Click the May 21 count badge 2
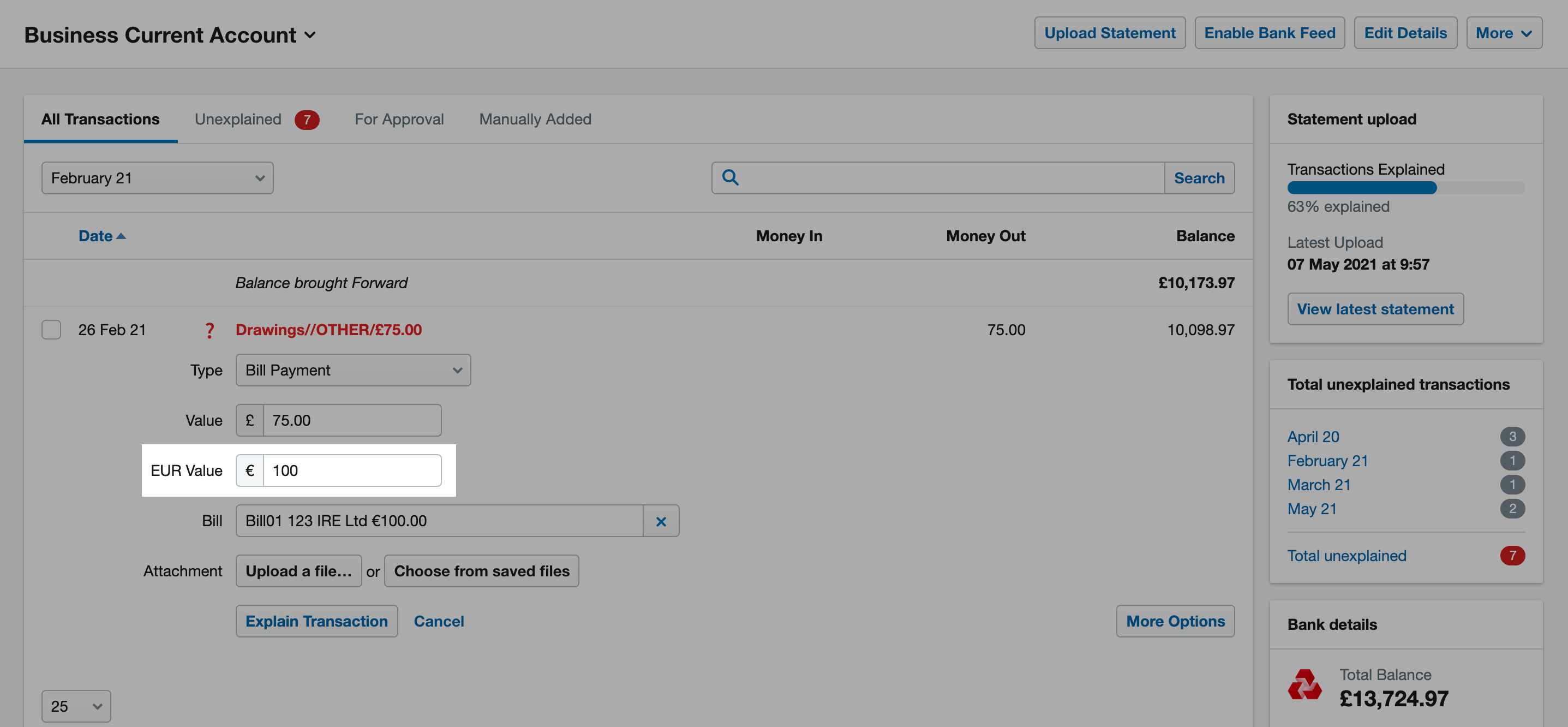Screen dimensions: 1568x727 [1512, 509]
